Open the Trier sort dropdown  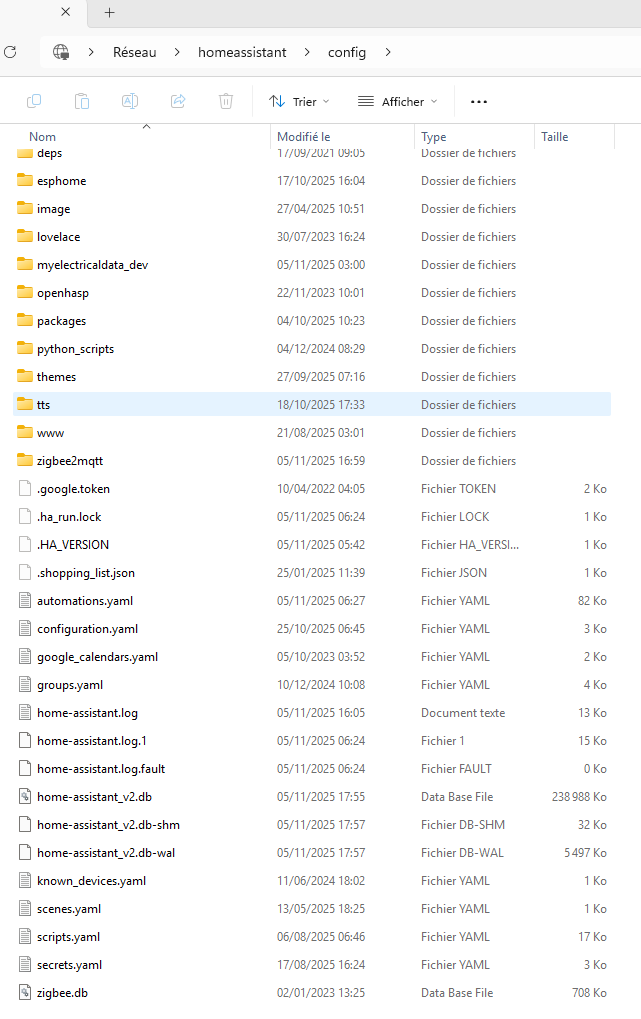299,101
